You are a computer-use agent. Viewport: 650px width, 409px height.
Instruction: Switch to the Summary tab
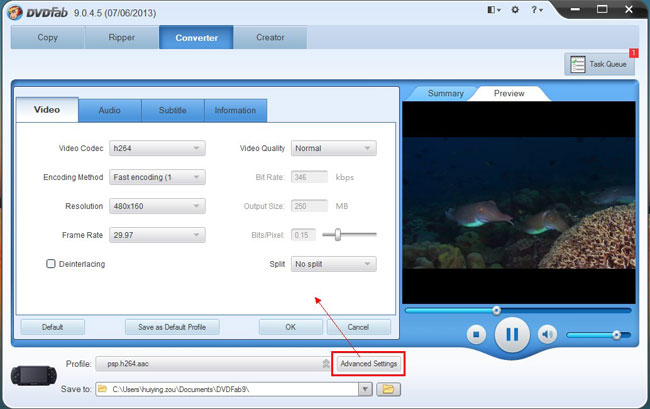[x=446, y=93]
